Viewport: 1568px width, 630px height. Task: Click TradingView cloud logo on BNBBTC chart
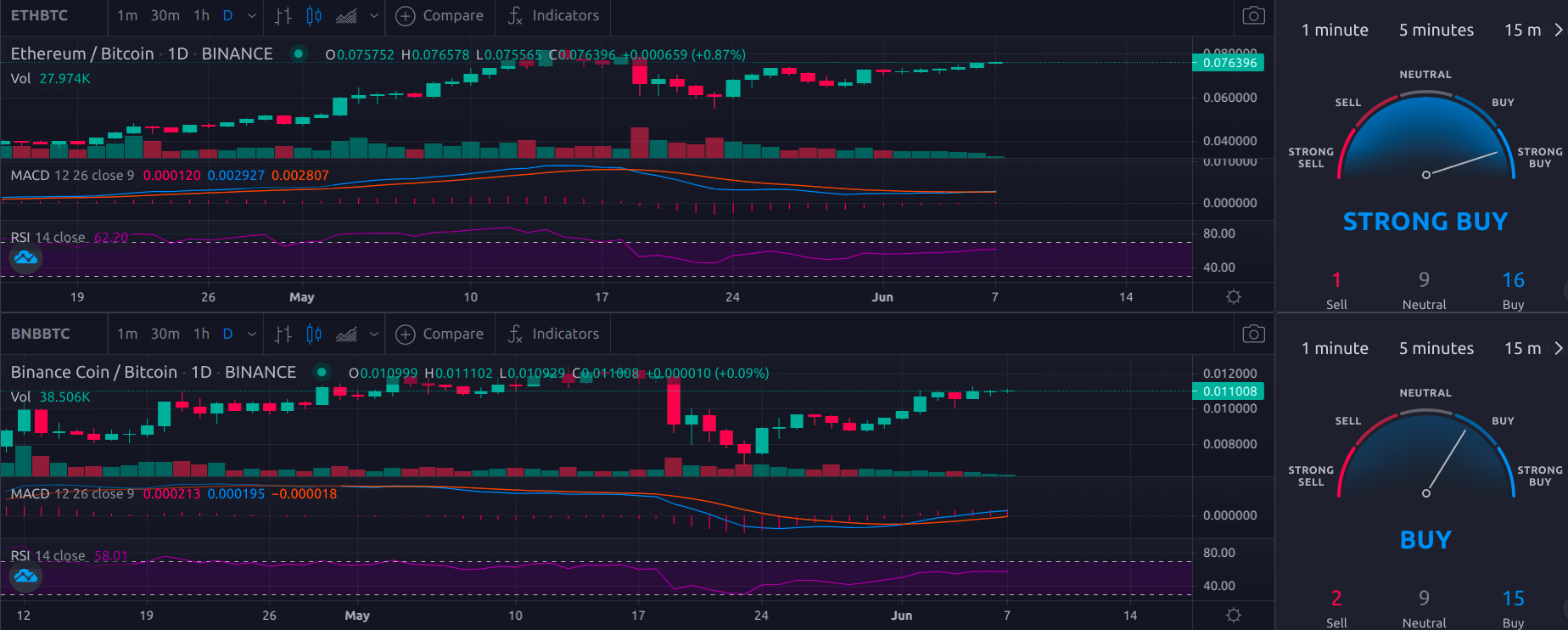(26, 576)
